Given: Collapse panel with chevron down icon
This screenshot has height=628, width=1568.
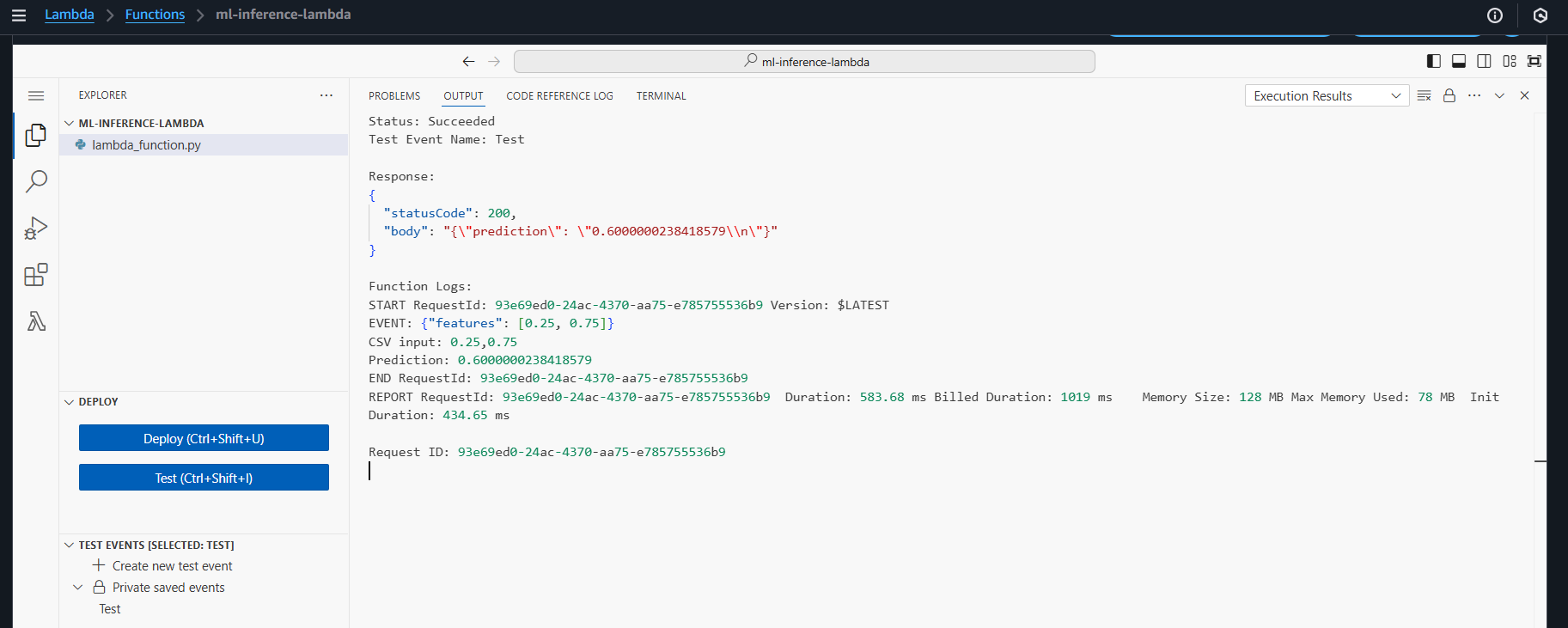Looking at the screenshot, I should point(1499,95).
